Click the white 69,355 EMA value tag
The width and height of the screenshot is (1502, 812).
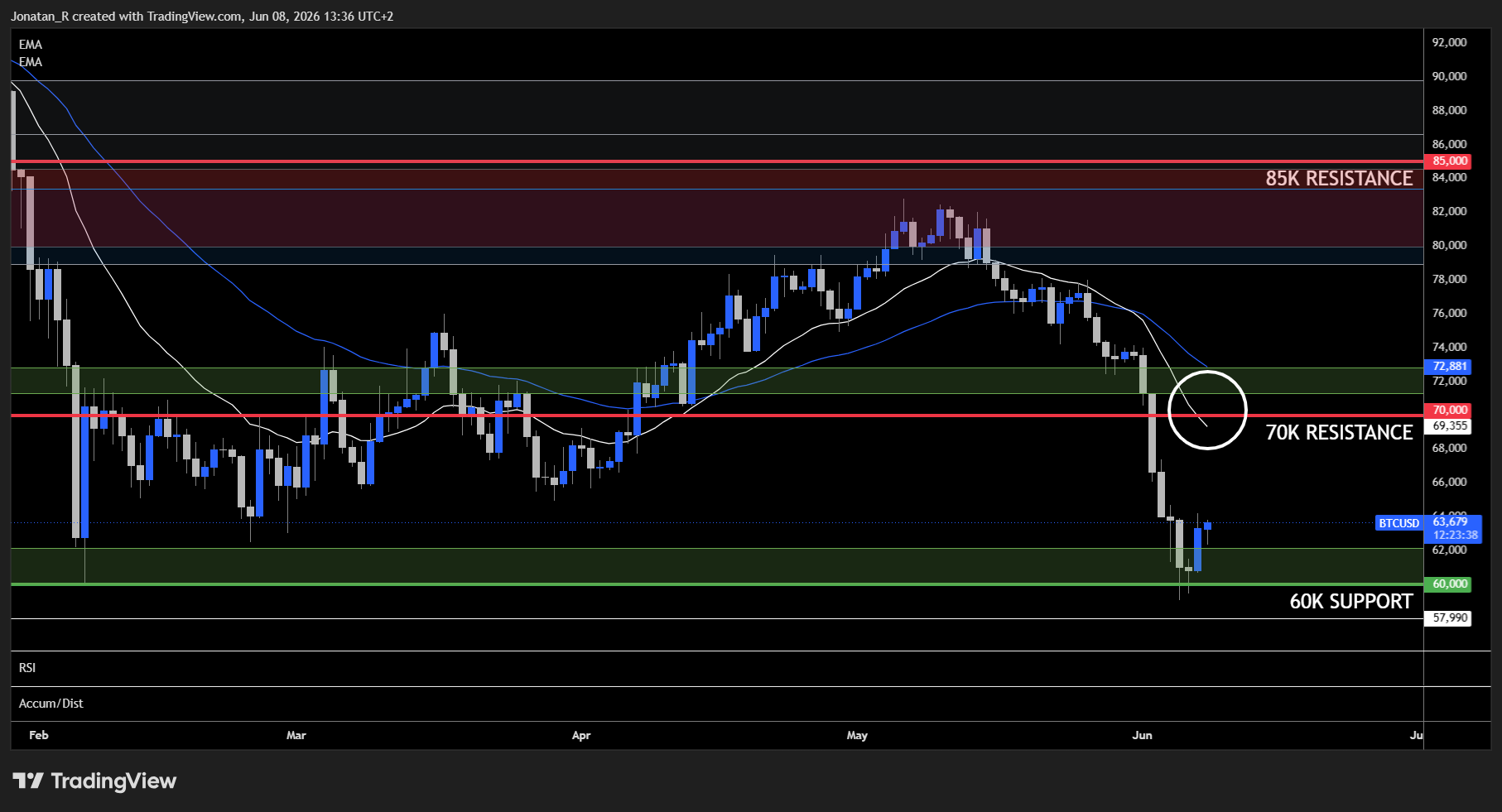1447,426
